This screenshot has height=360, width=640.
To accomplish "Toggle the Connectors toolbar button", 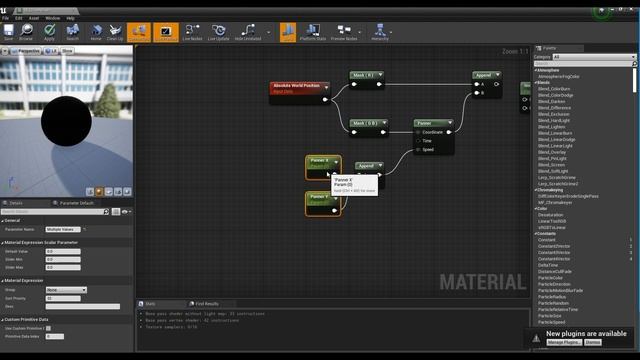I will [139, 32].
